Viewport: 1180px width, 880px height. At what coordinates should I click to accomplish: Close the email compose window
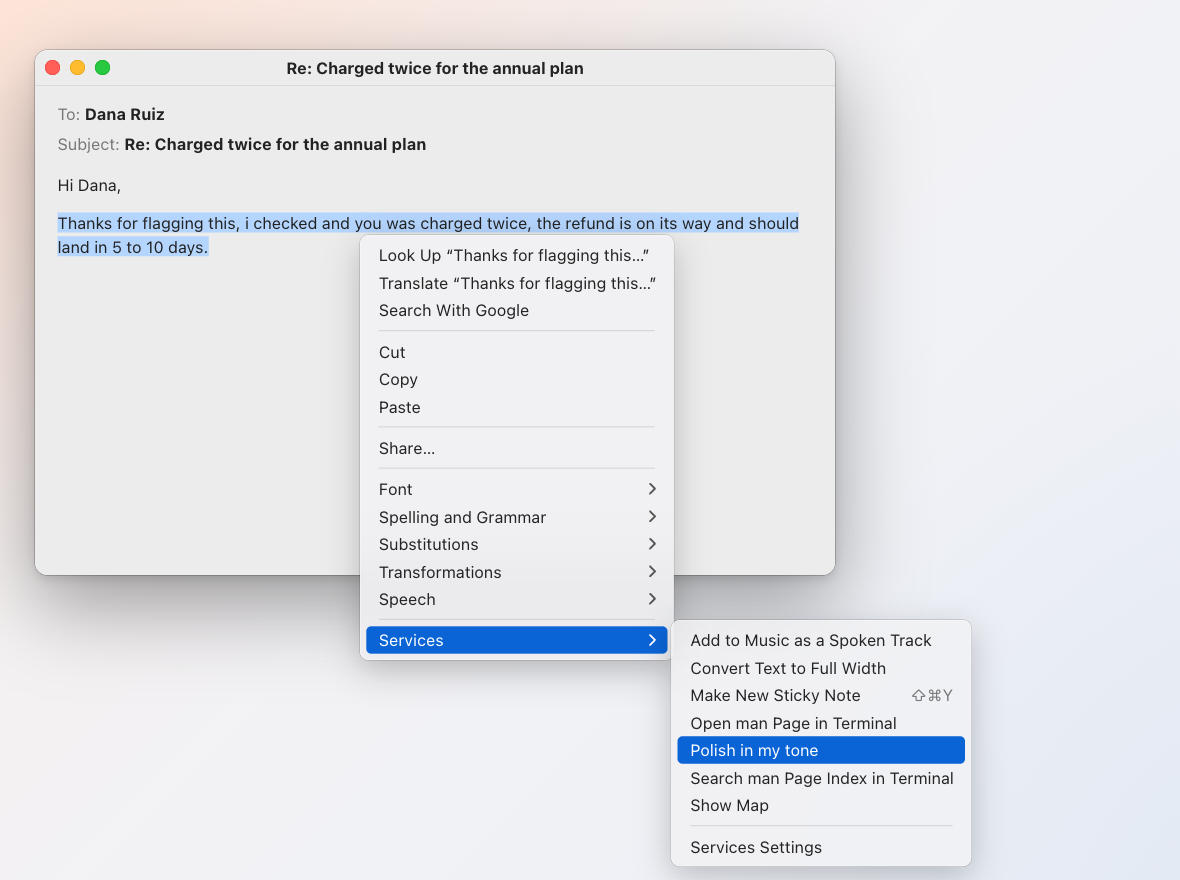click(53, 68)
